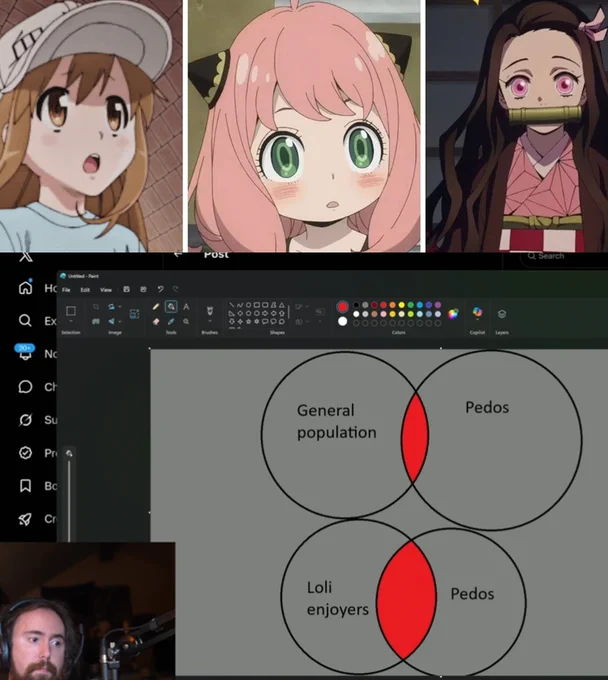608x680 pixels.
Task: Go back using the Post arrow
Action: pos(177,254)
